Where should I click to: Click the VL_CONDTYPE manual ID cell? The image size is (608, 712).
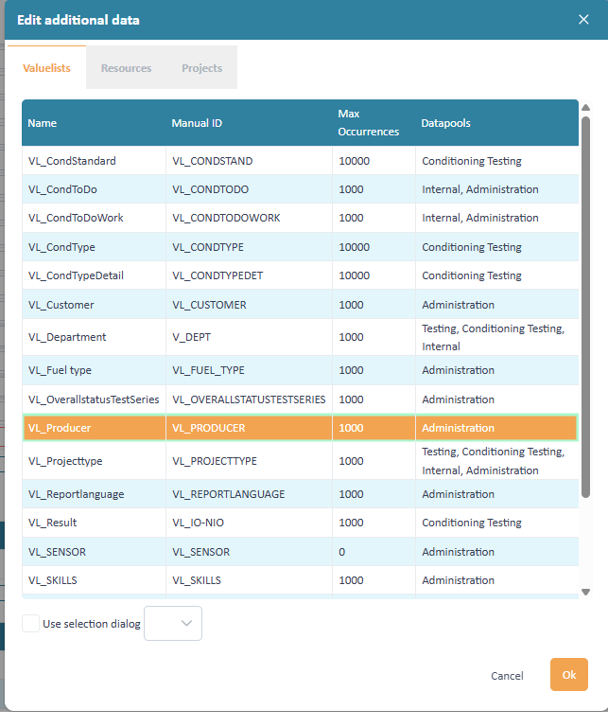pos(249,247)
